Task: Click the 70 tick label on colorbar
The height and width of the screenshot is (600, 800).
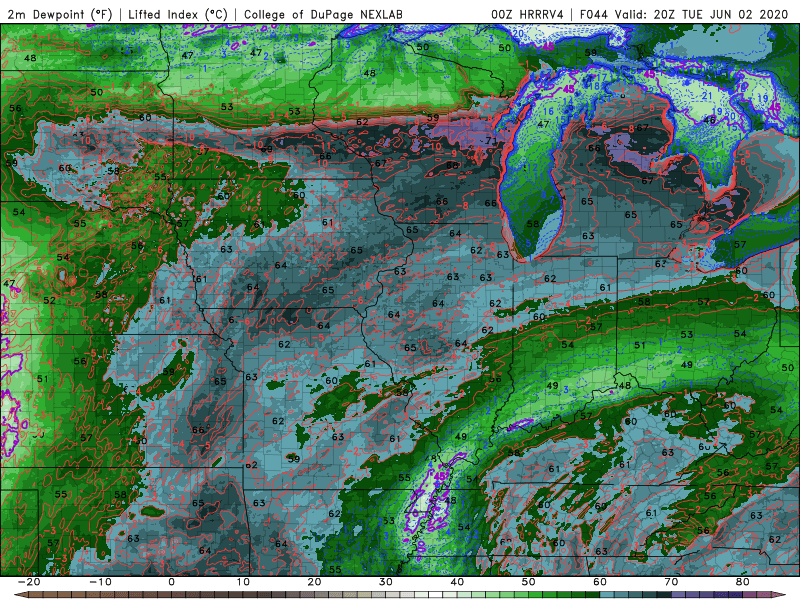Action: point(671,582)
